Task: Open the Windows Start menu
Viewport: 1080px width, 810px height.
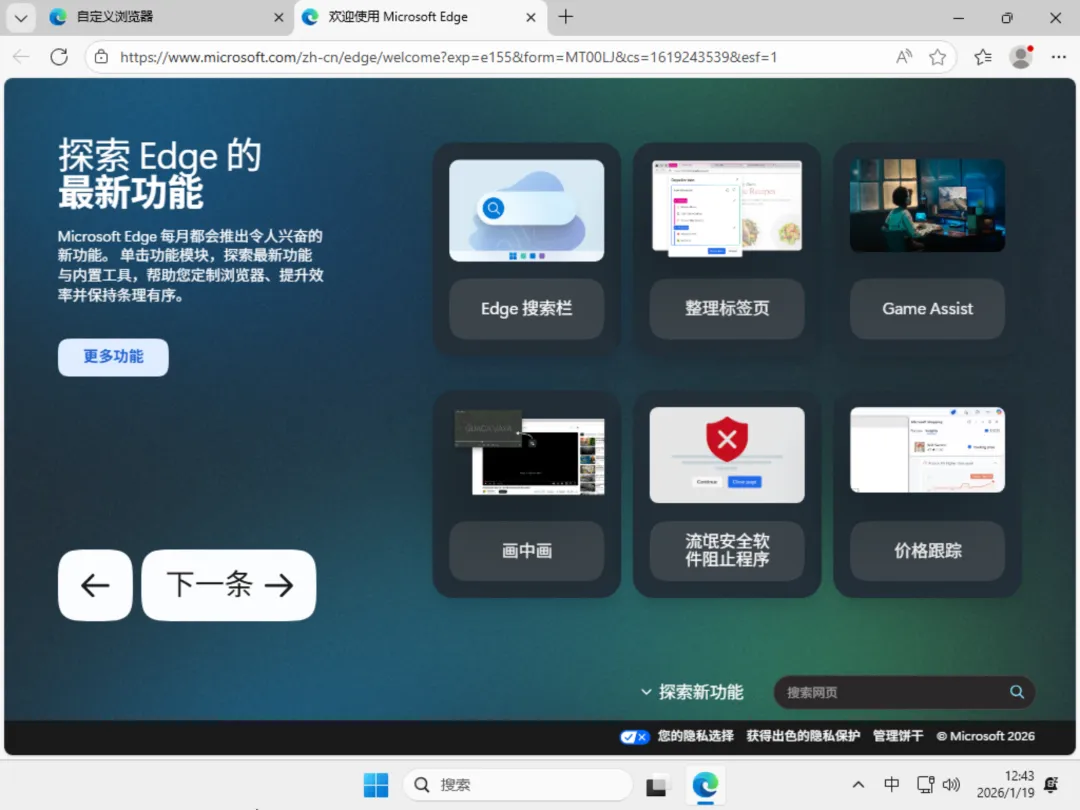Action: 376,785
